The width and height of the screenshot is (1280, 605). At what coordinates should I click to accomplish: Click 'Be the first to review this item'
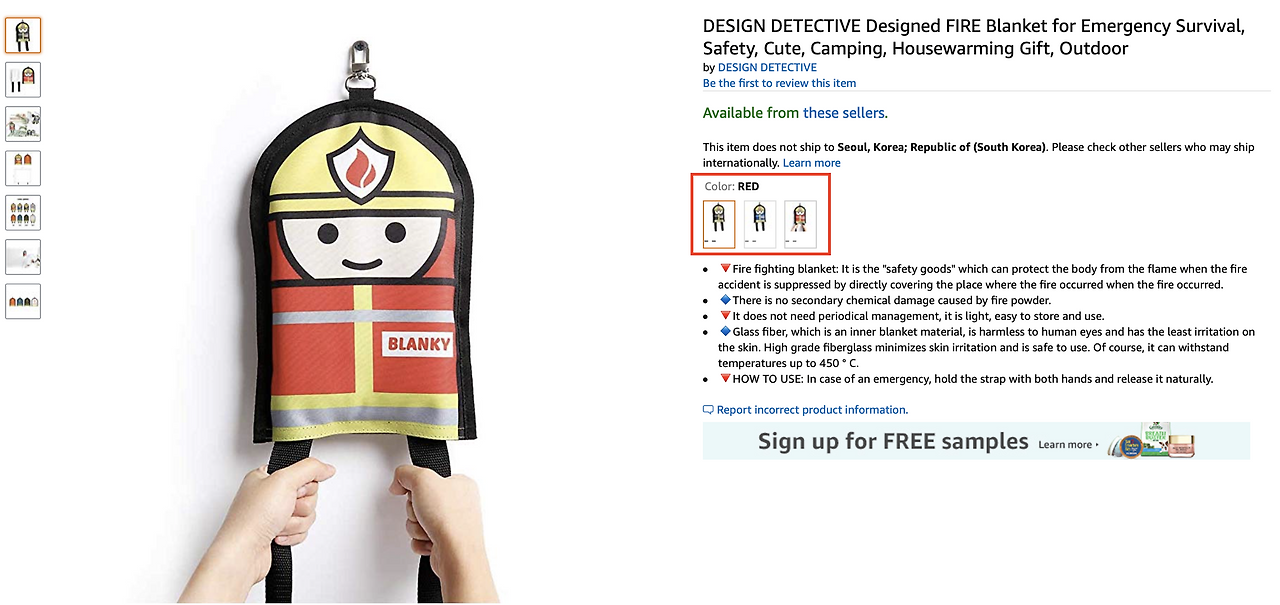[x=779, y=83]
